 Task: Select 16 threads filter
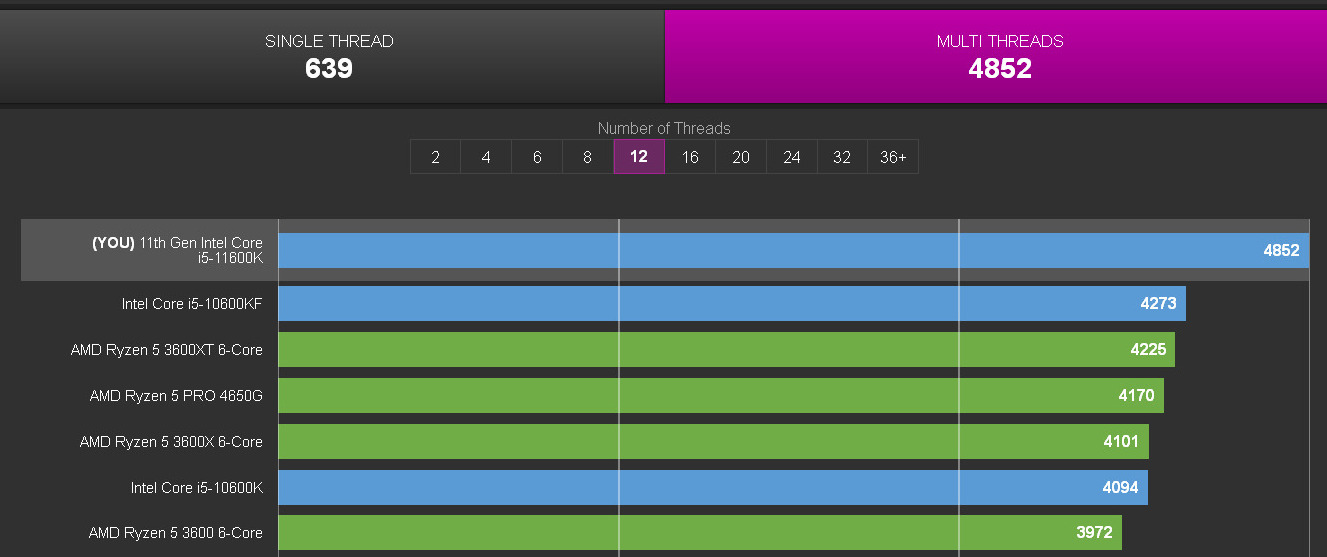(x=690, y=157)
